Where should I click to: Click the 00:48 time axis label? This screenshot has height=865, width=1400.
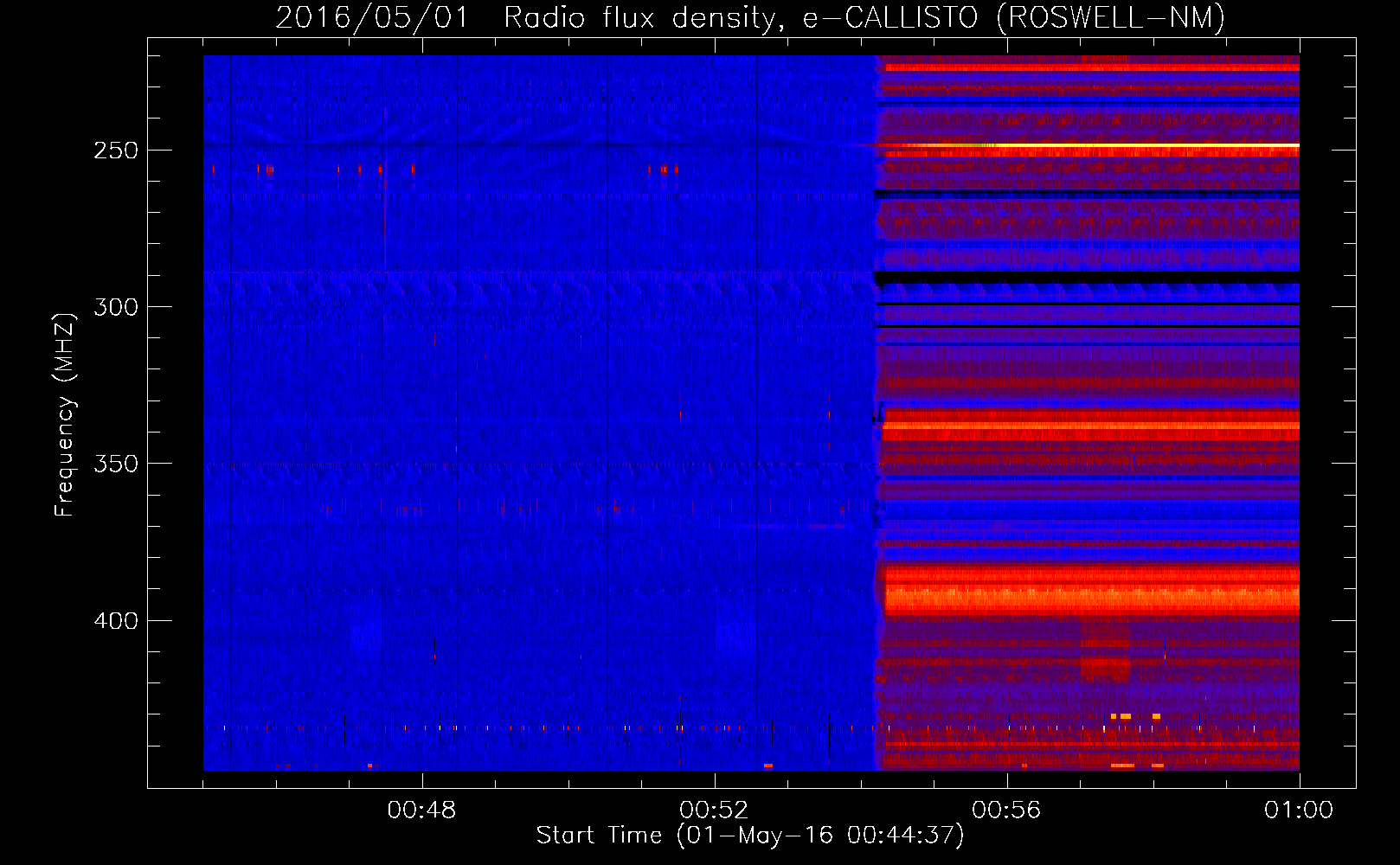[421, 811]
